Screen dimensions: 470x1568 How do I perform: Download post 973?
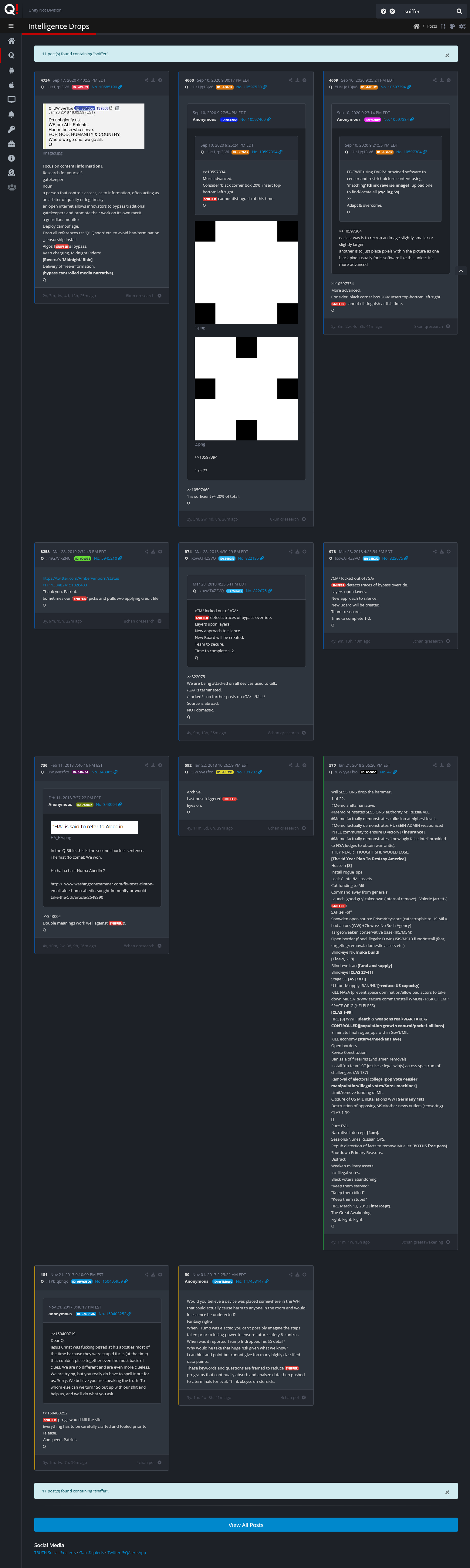[x=441, y=552]
